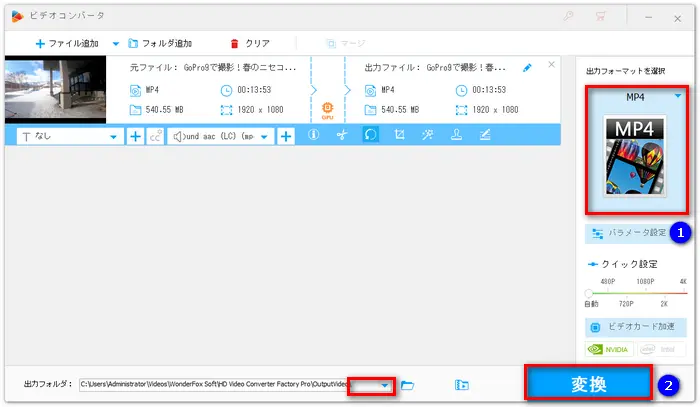Open the watermark stamp tool

[457, 136]
